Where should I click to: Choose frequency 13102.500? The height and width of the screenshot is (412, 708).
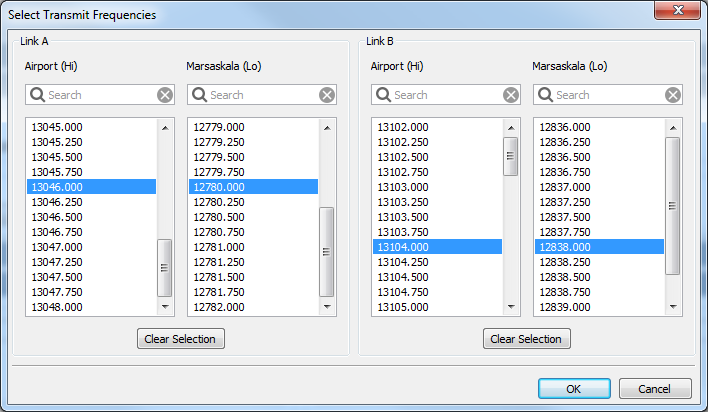438,157
